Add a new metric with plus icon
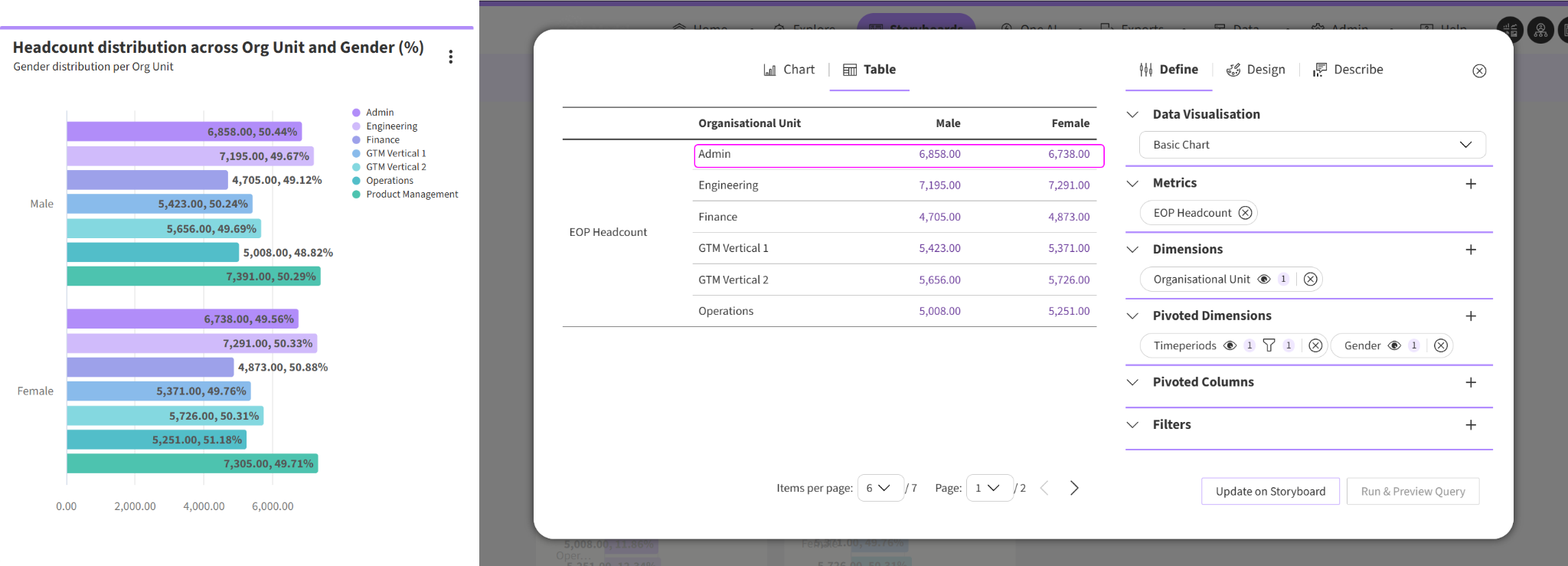The image size is (1568, 566). click(1471, 184)
